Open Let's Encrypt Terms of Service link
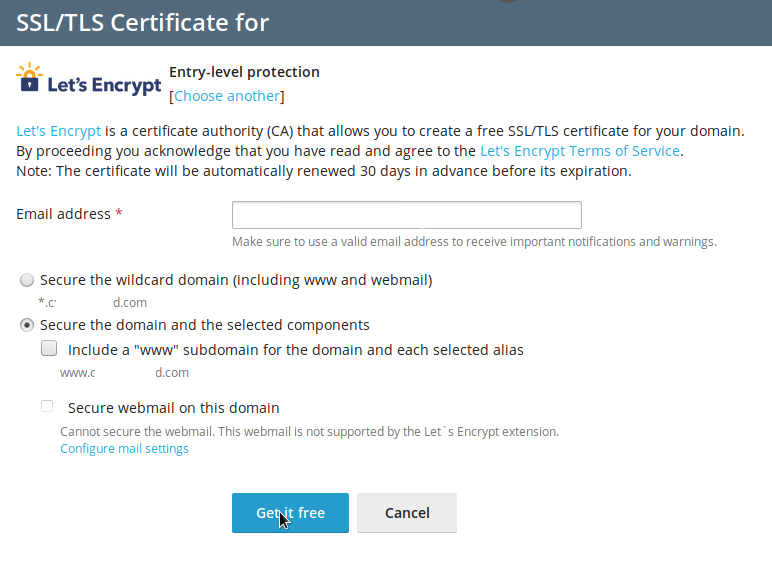 tap(580, 151)
